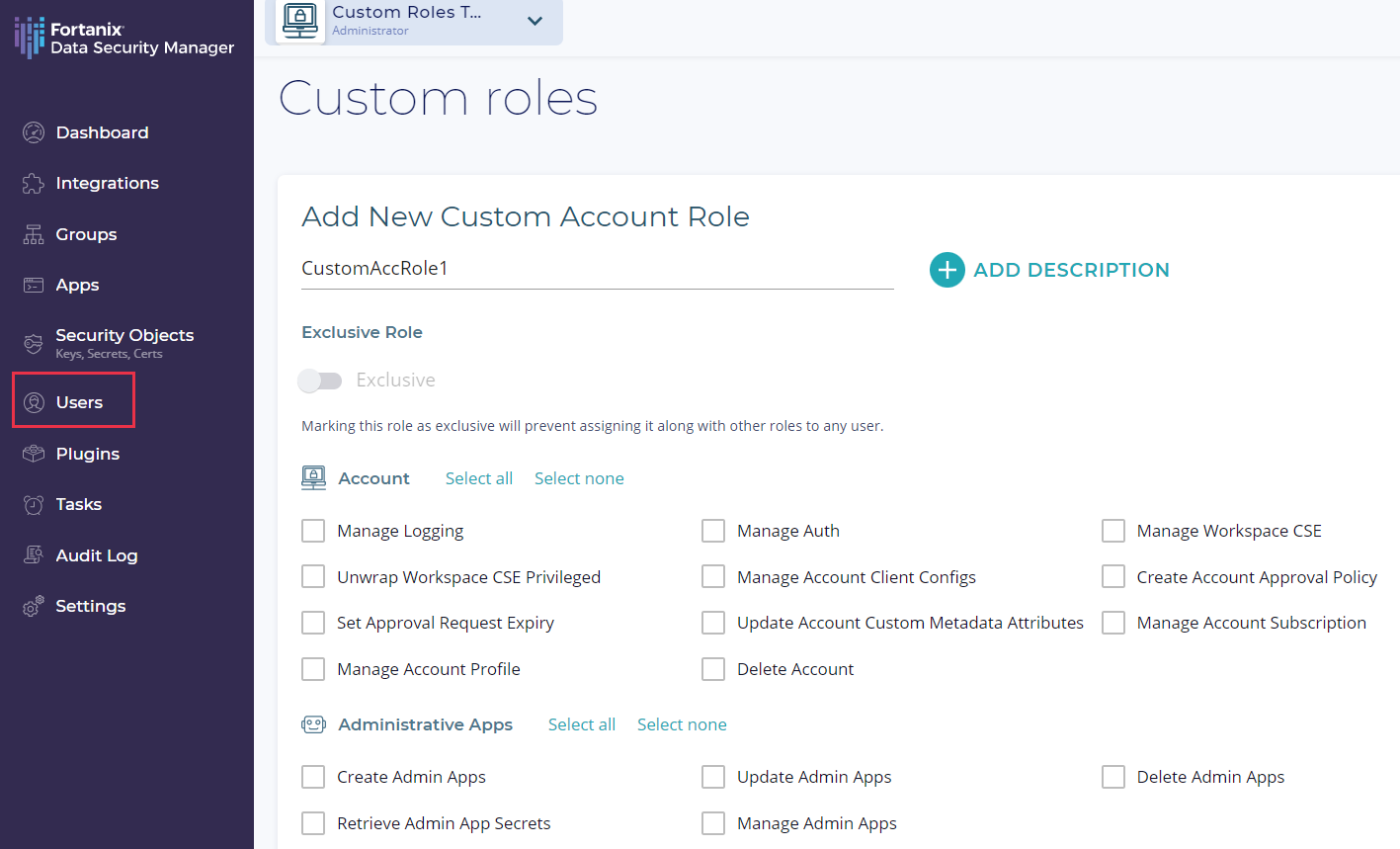The height and width of the screenshot is (849, 1400).
Task: Click Select none for Administrative Apps
Action: tap(682, 724)
